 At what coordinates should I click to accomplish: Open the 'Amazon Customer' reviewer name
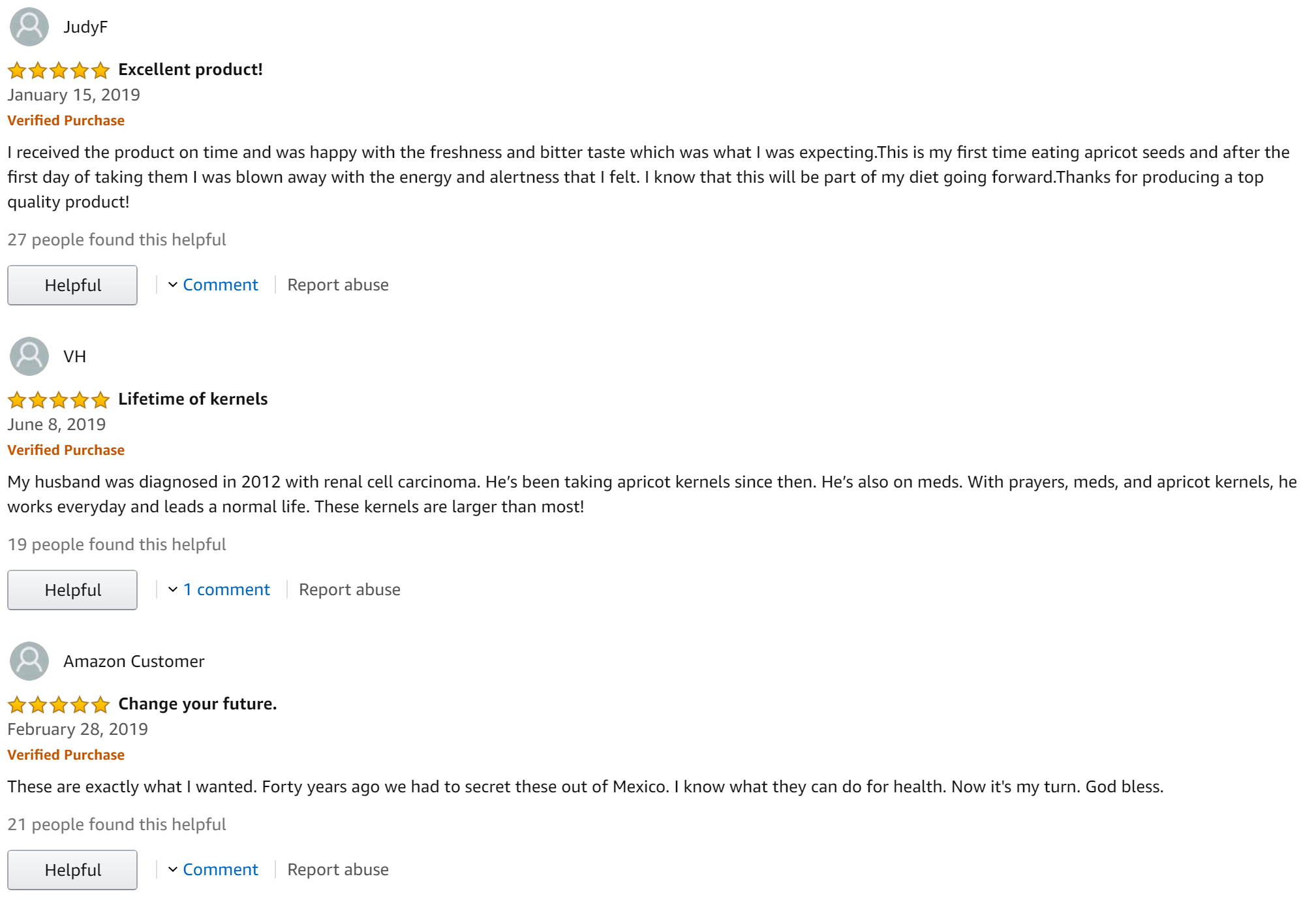pyautogui.click(x=134, y=662)
